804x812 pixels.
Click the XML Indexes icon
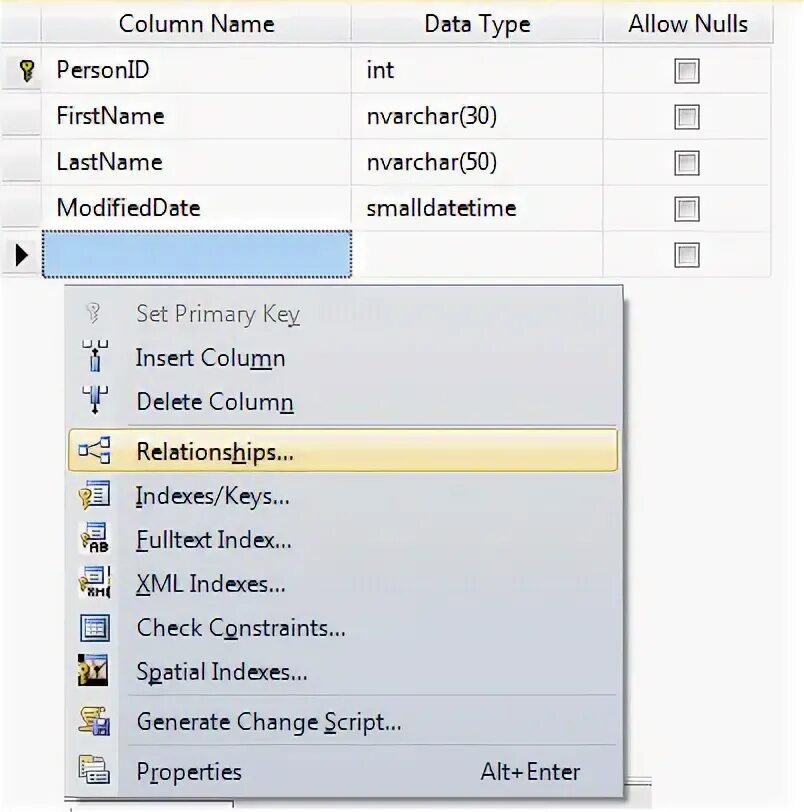click(x=94, y=584)
